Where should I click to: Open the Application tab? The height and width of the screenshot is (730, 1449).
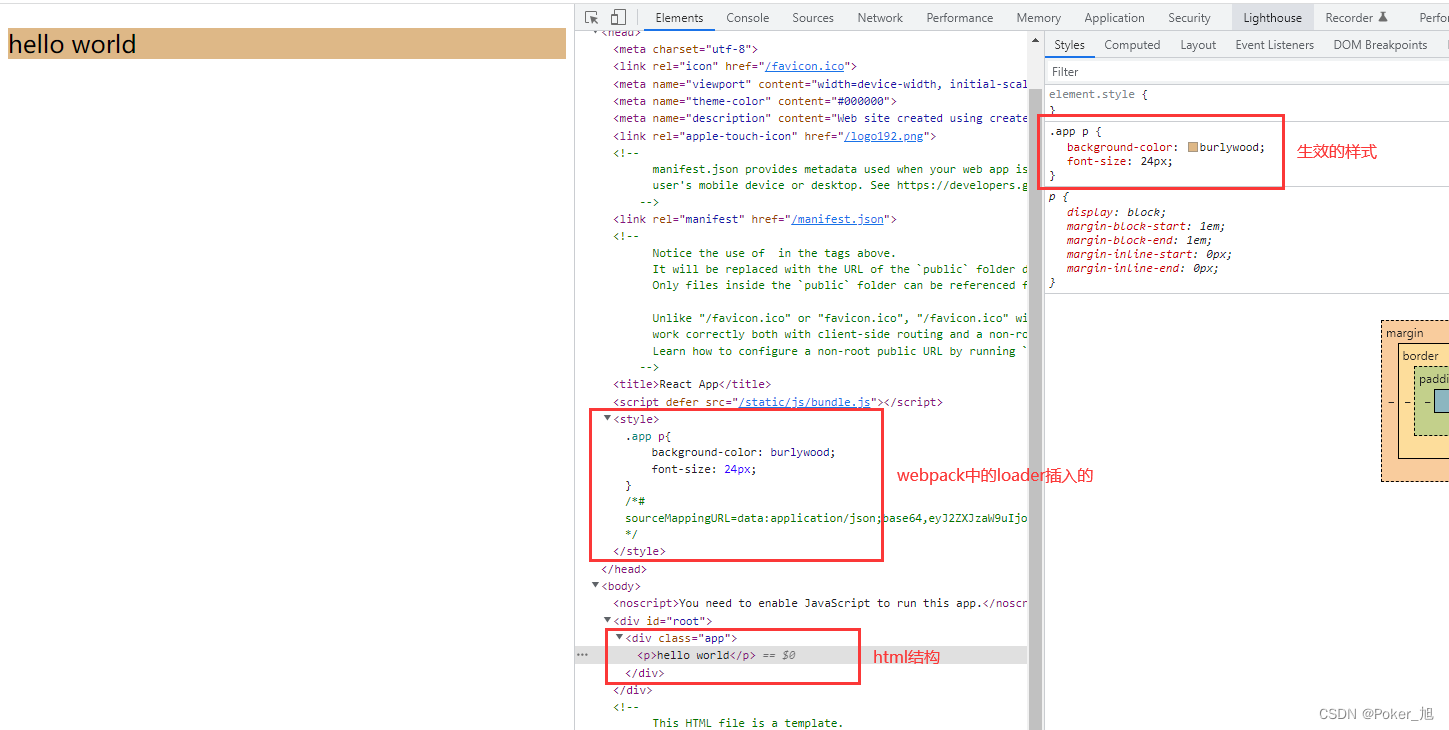point(1114,18)
